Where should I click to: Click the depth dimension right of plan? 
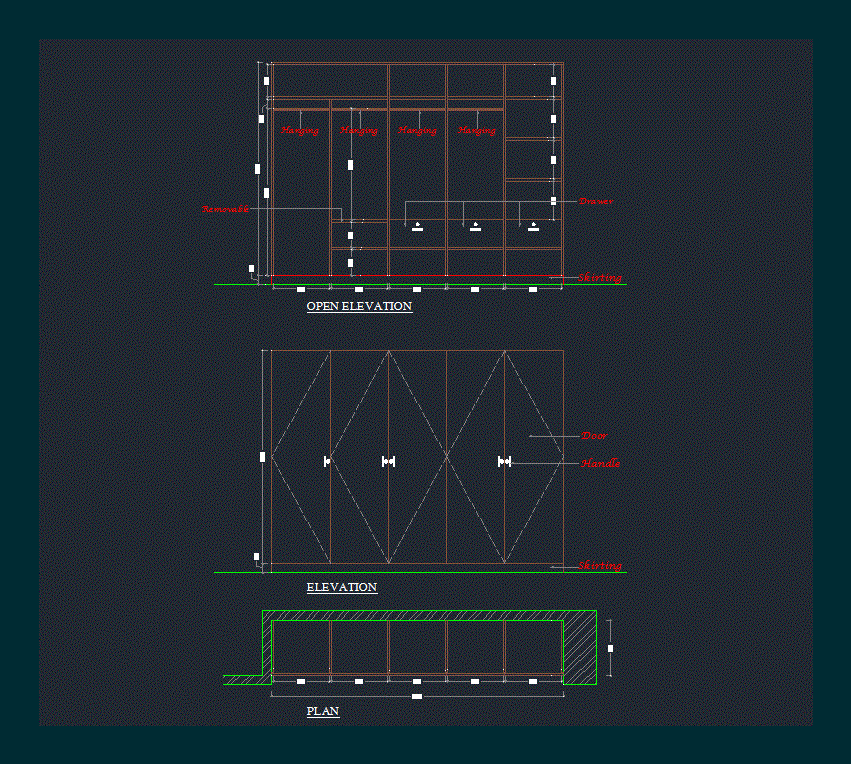[610, 648]
